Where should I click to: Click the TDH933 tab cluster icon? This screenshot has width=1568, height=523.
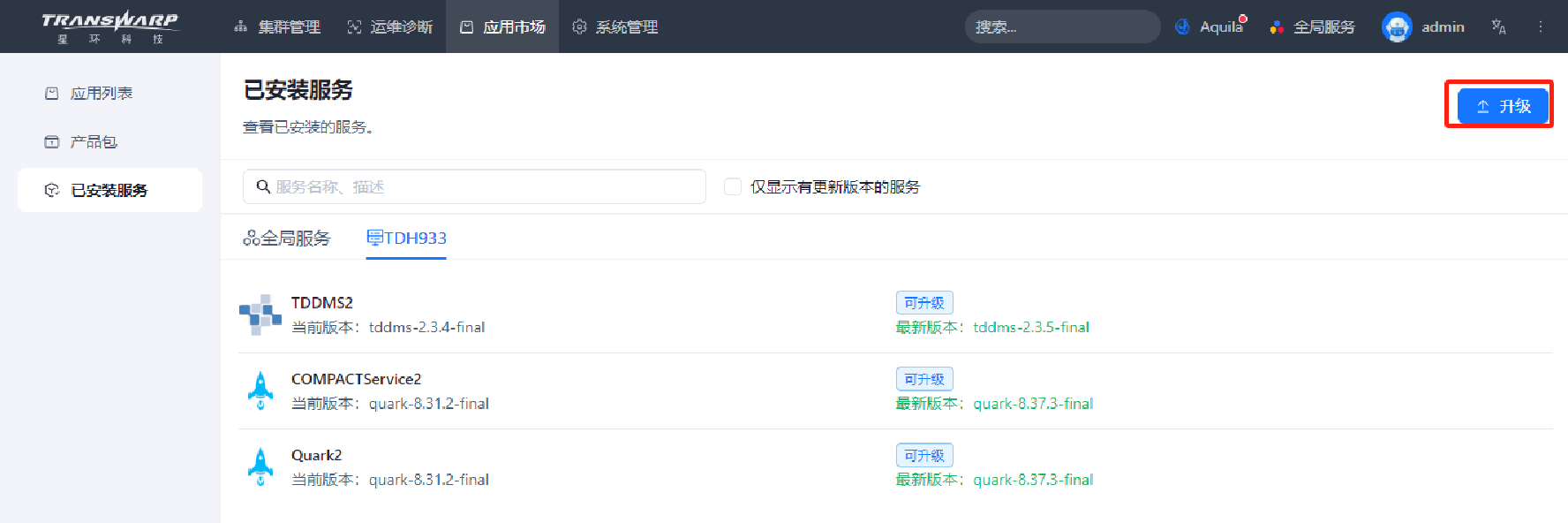pyautogui.click(x=375, y=237)
